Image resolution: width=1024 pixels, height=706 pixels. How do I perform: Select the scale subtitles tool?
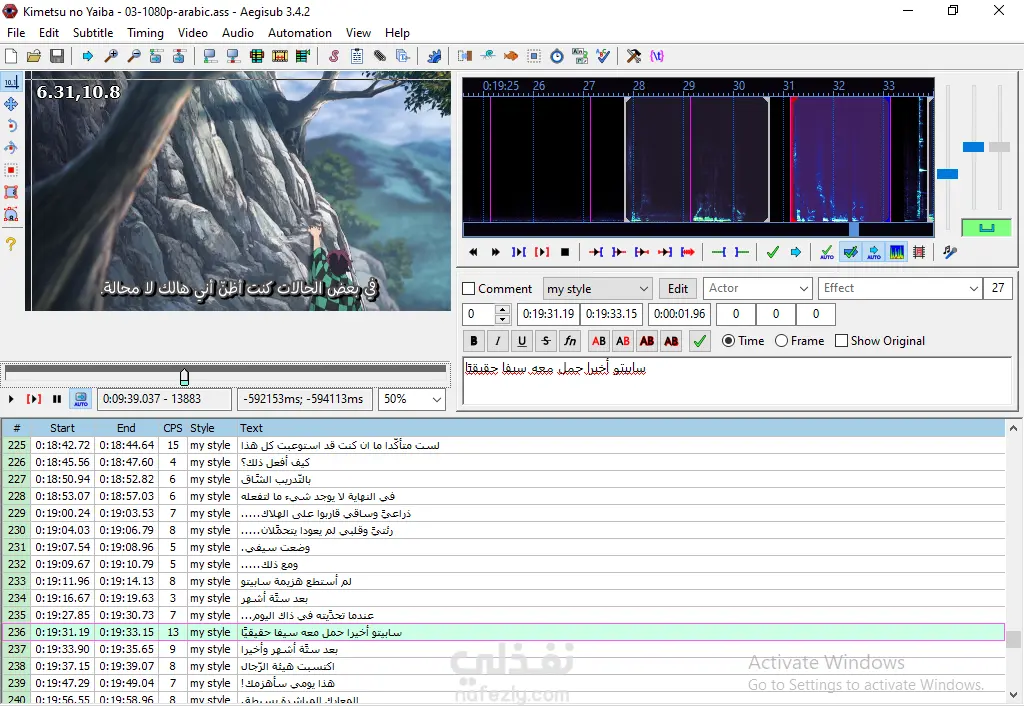(x=11, y=170)
